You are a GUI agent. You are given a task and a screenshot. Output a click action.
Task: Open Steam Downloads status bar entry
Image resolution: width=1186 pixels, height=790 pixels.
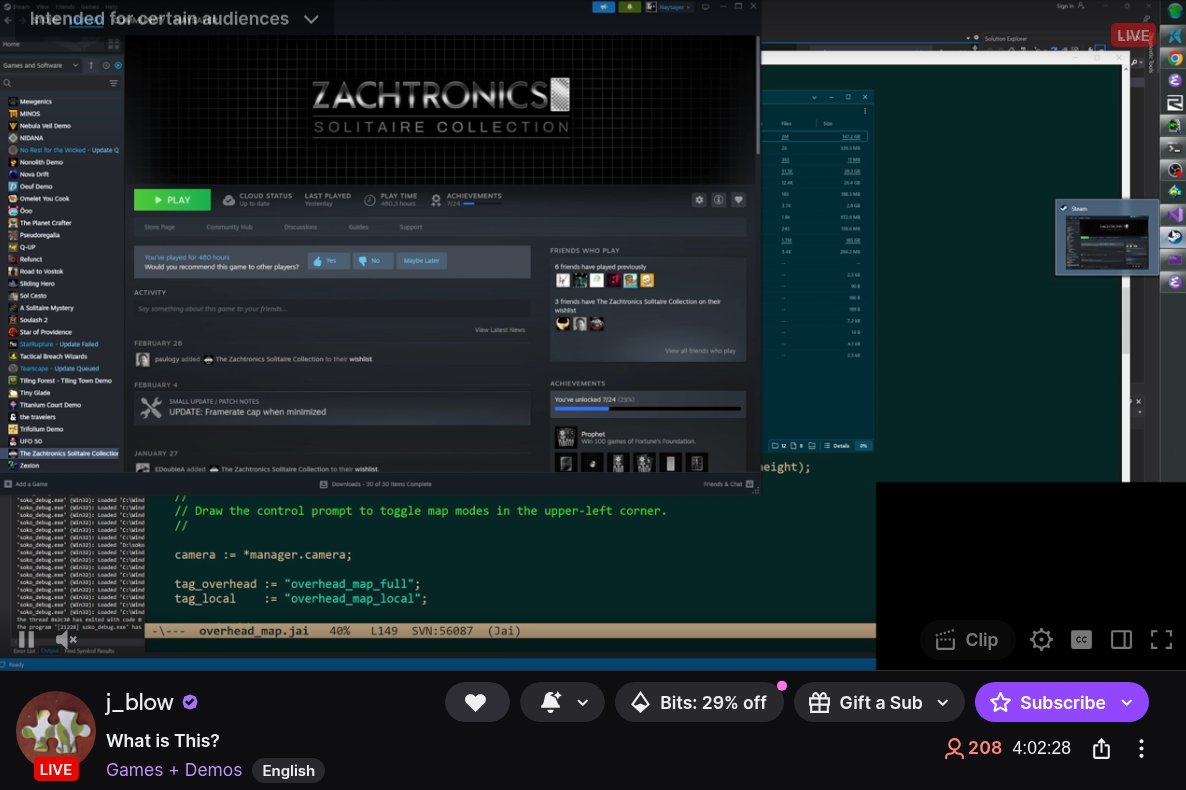[x=376, y=484]
